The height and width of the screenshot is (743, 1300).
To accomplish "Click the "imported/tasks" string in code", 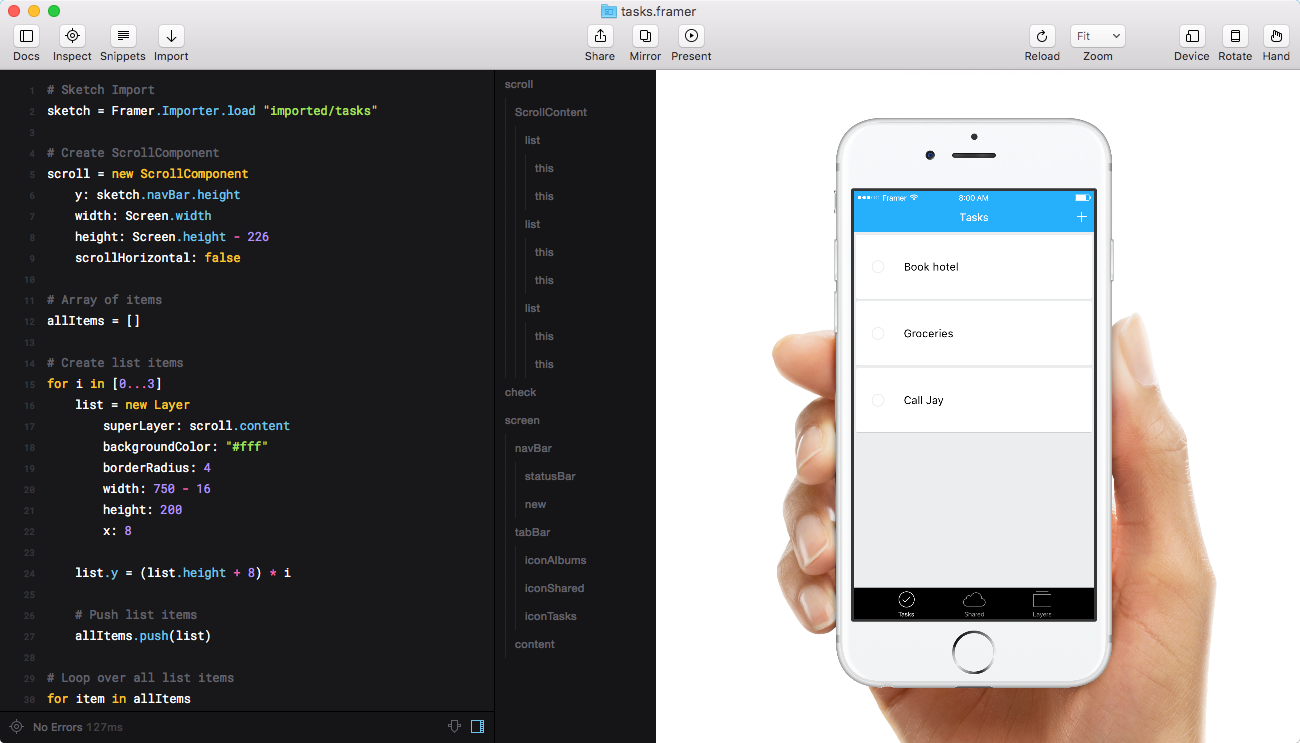I will coord(320,111).
